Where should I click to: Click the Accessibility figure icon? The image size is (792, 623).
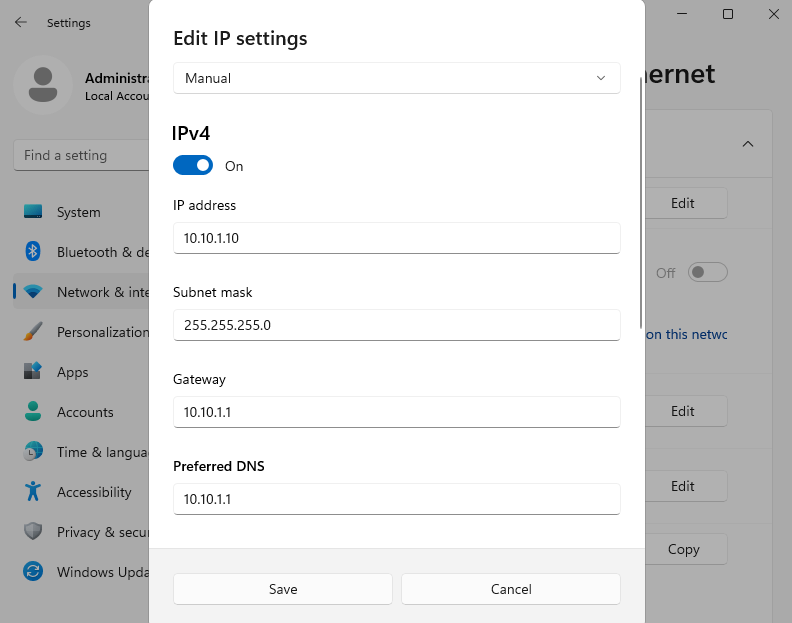(33, 492)
